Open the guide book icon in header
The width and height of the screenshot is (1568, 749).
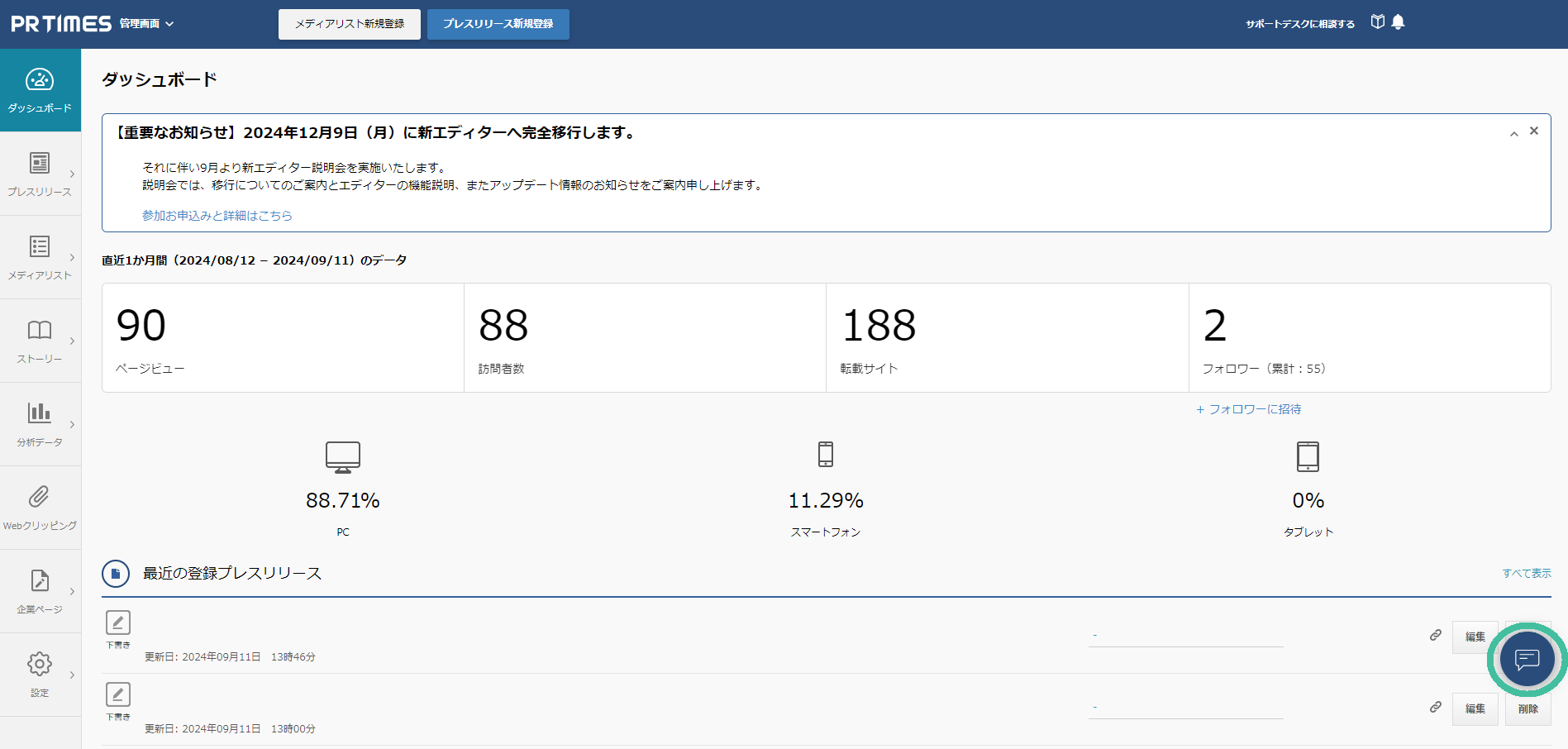(1377, 22)
